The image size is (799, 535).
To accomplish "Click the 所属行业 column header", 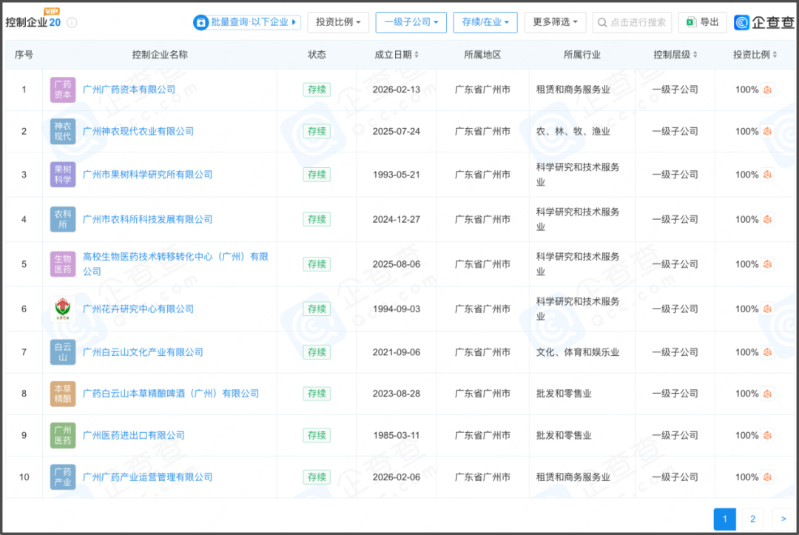I will point(582,55).
